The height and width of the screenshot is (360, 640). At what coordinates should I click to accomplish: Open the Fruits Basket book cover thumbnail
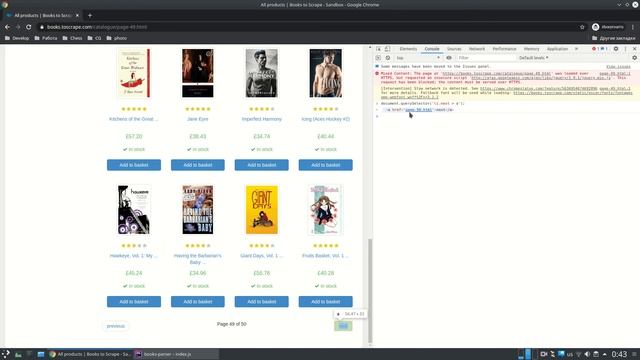(326, 210)
